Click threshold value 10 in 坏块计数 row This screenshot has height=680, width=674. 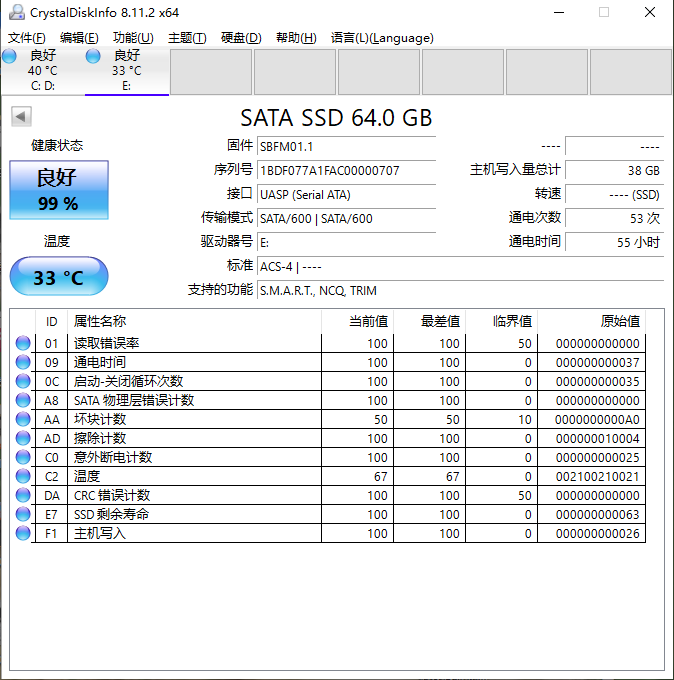(x=524, y=420)
